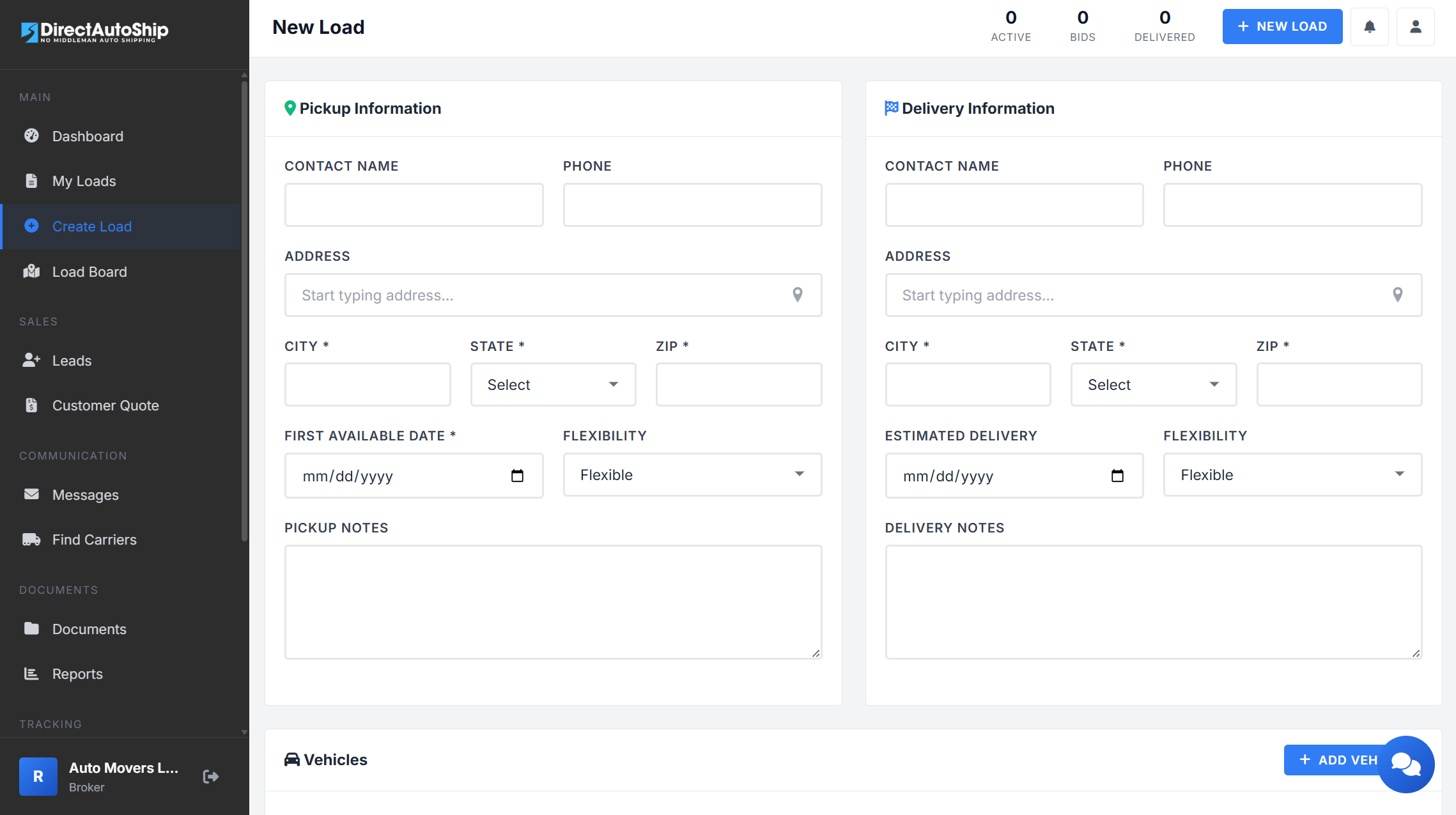Open the Estimated Delivery calendar picker

coord(1117,476)
